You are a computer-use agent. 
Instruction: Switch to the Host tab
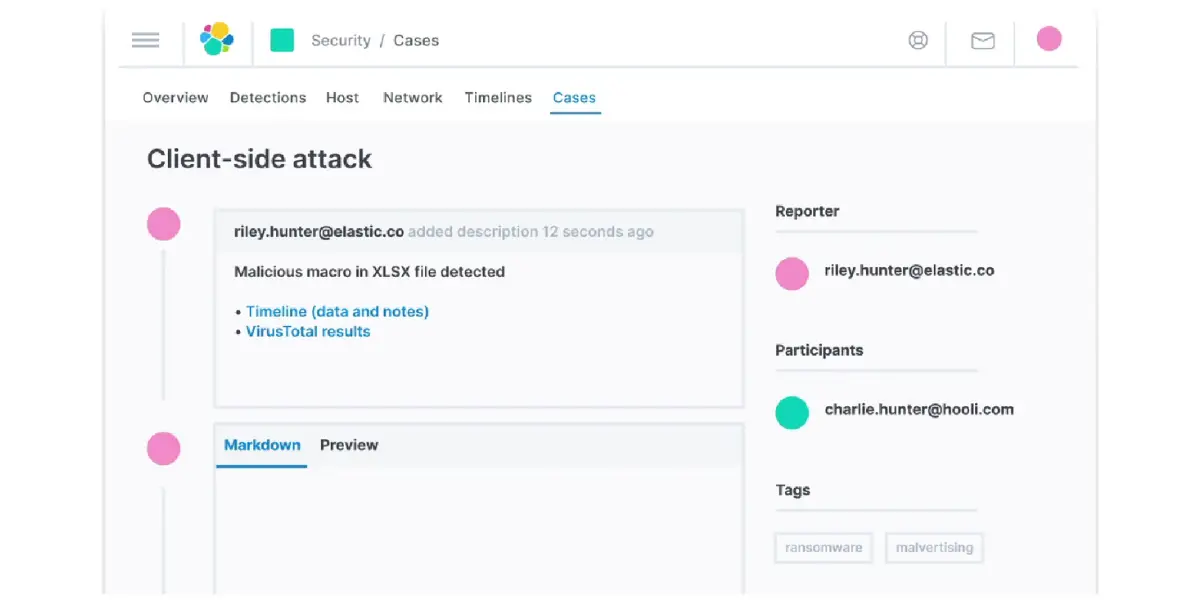[x=343, y=98]
